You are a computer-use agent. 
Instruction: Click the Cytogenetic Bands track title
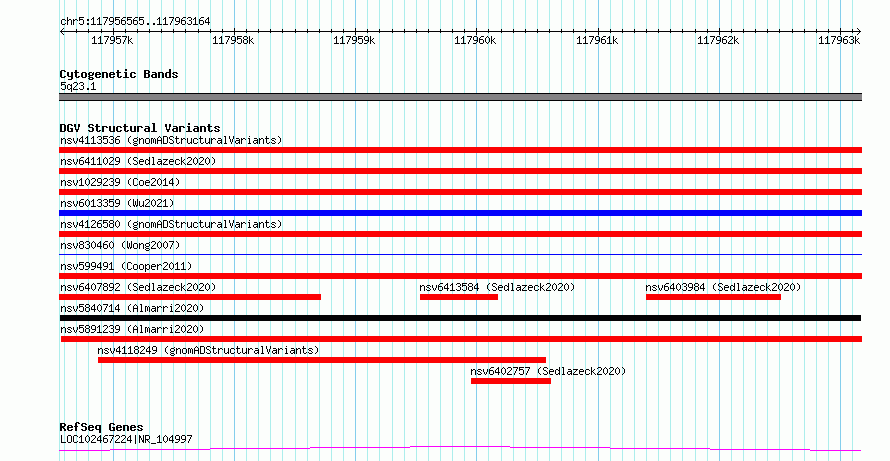coord(119,74)
